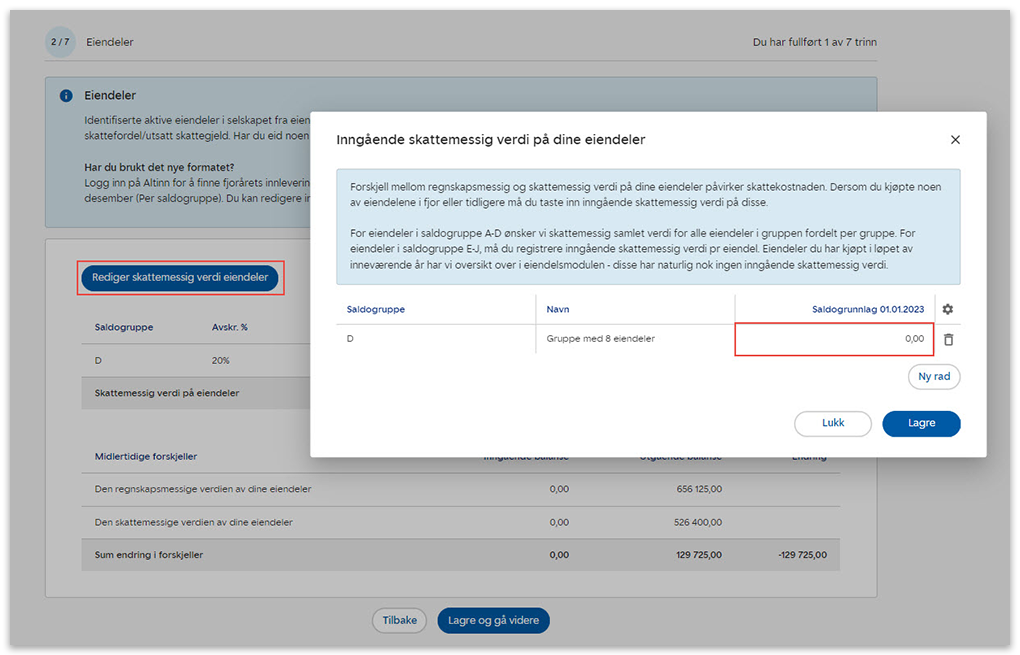Click the 2/7 step indicator circle
This screenshot has height=655, width=1020.
pos(59,42)
